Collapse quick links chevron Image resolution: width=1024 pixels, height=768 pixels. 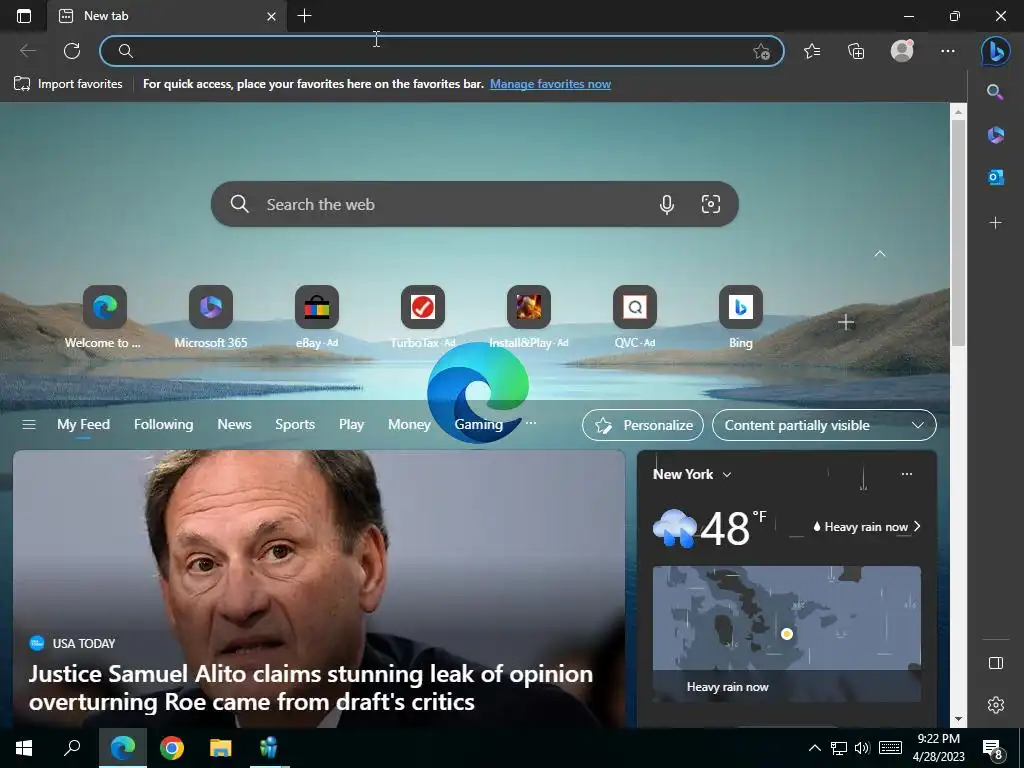point(880,253)
